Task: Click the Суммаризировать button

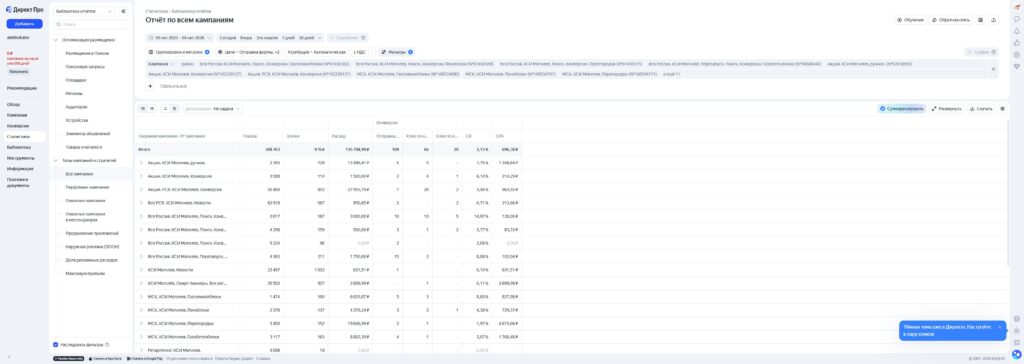Action: point(902,108)
